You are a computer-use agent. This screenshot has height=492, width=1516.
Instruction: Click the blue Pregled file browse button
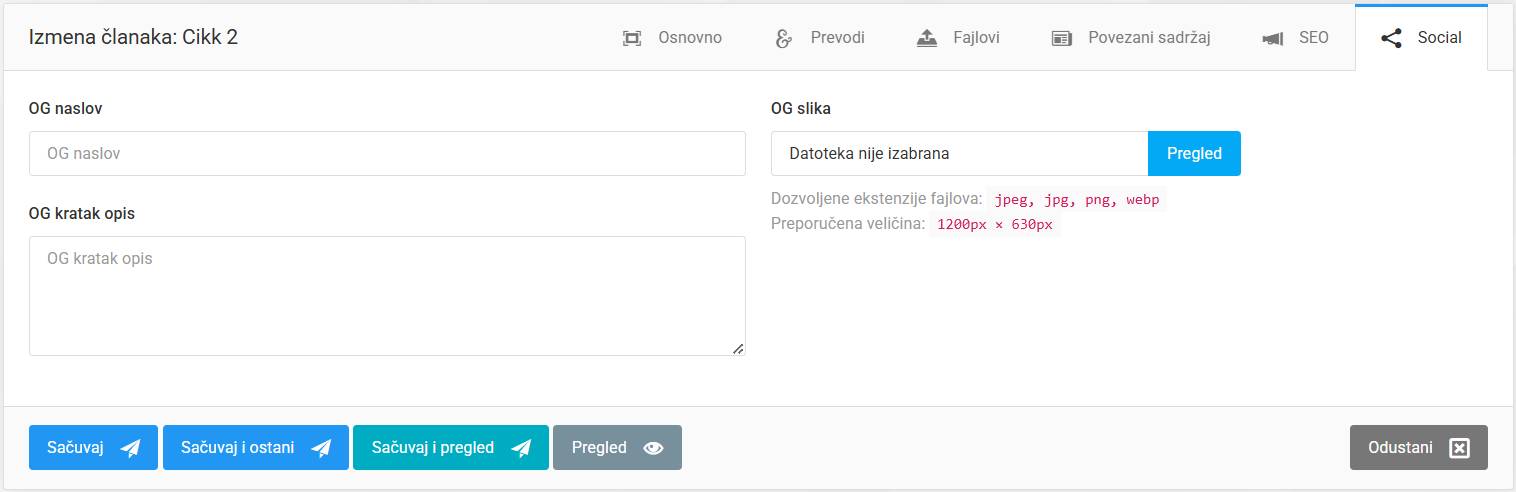1194,154
